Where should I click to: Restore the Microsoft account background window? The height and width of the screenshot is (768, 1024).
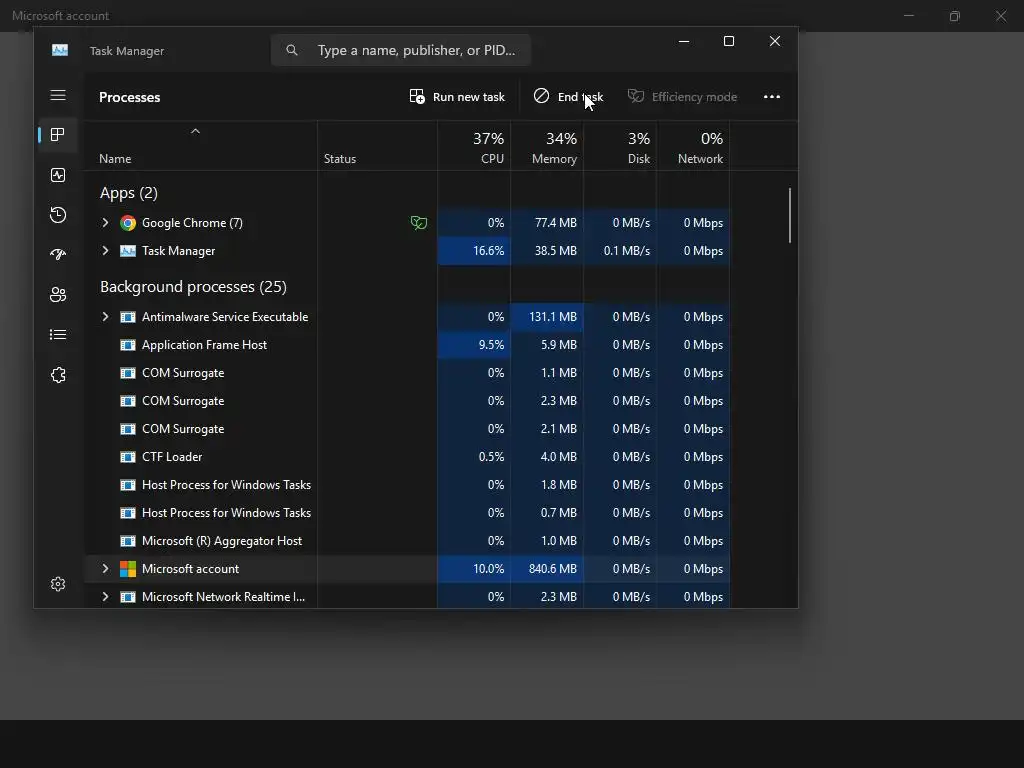[955, 16]
